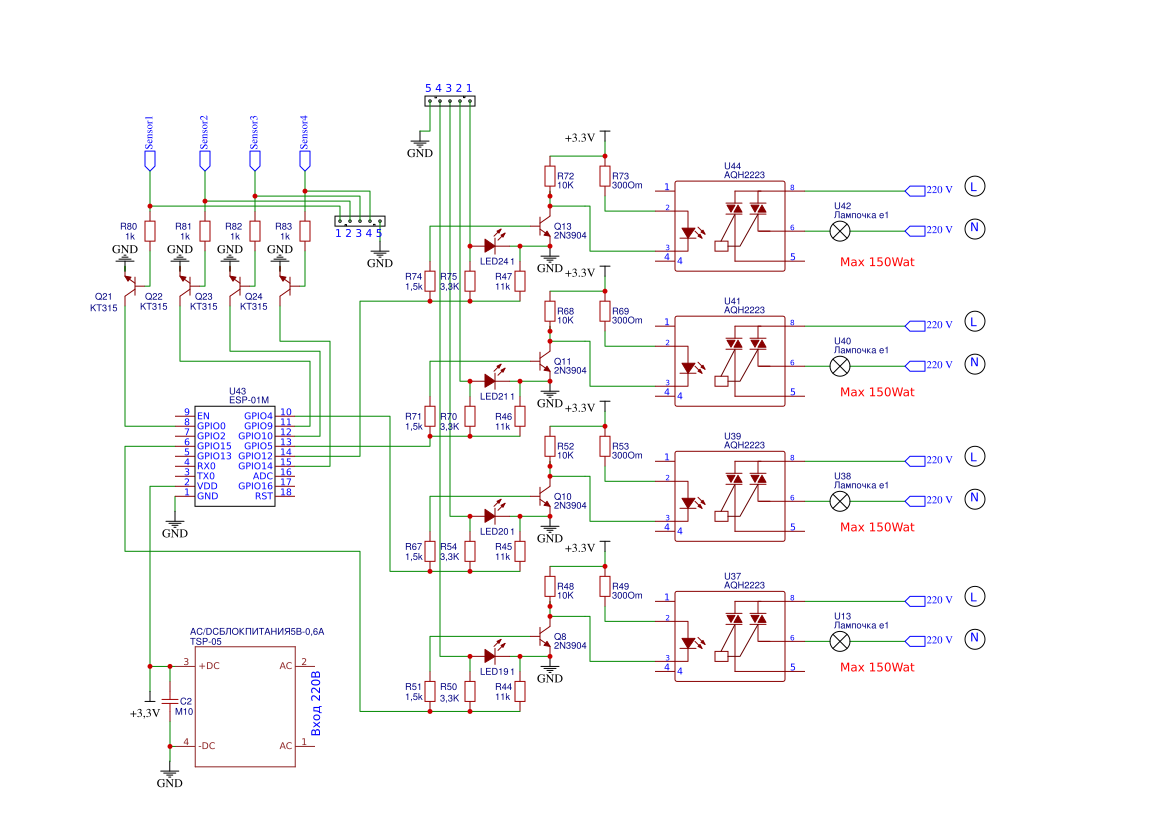1169x828 pixels.
Task: Click the Q10 2N3904 transistor symbol
Action: (544, 496)
